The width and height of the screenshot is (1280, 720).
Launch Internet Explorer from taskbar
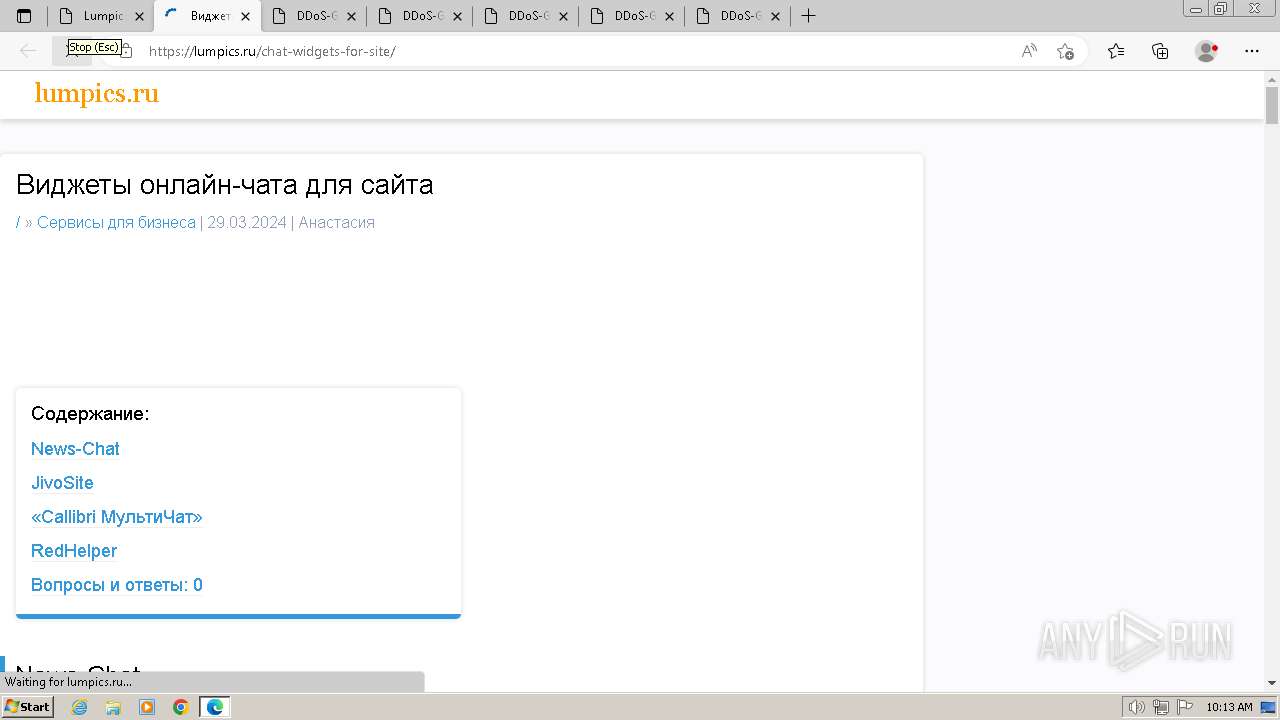click(x=80, y=707)
